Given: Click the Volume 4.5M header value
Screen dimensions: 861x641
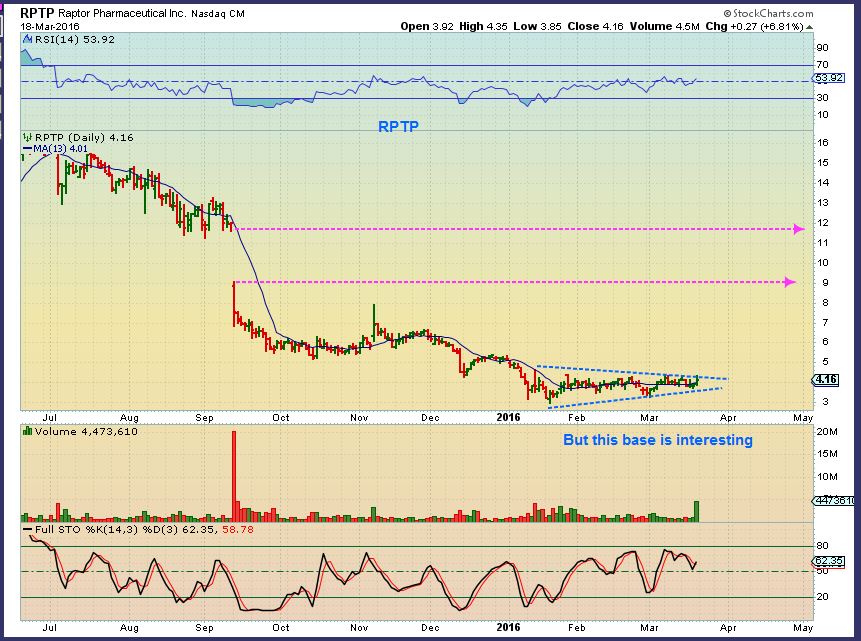Looking at the screenshot, I should 664,26.
